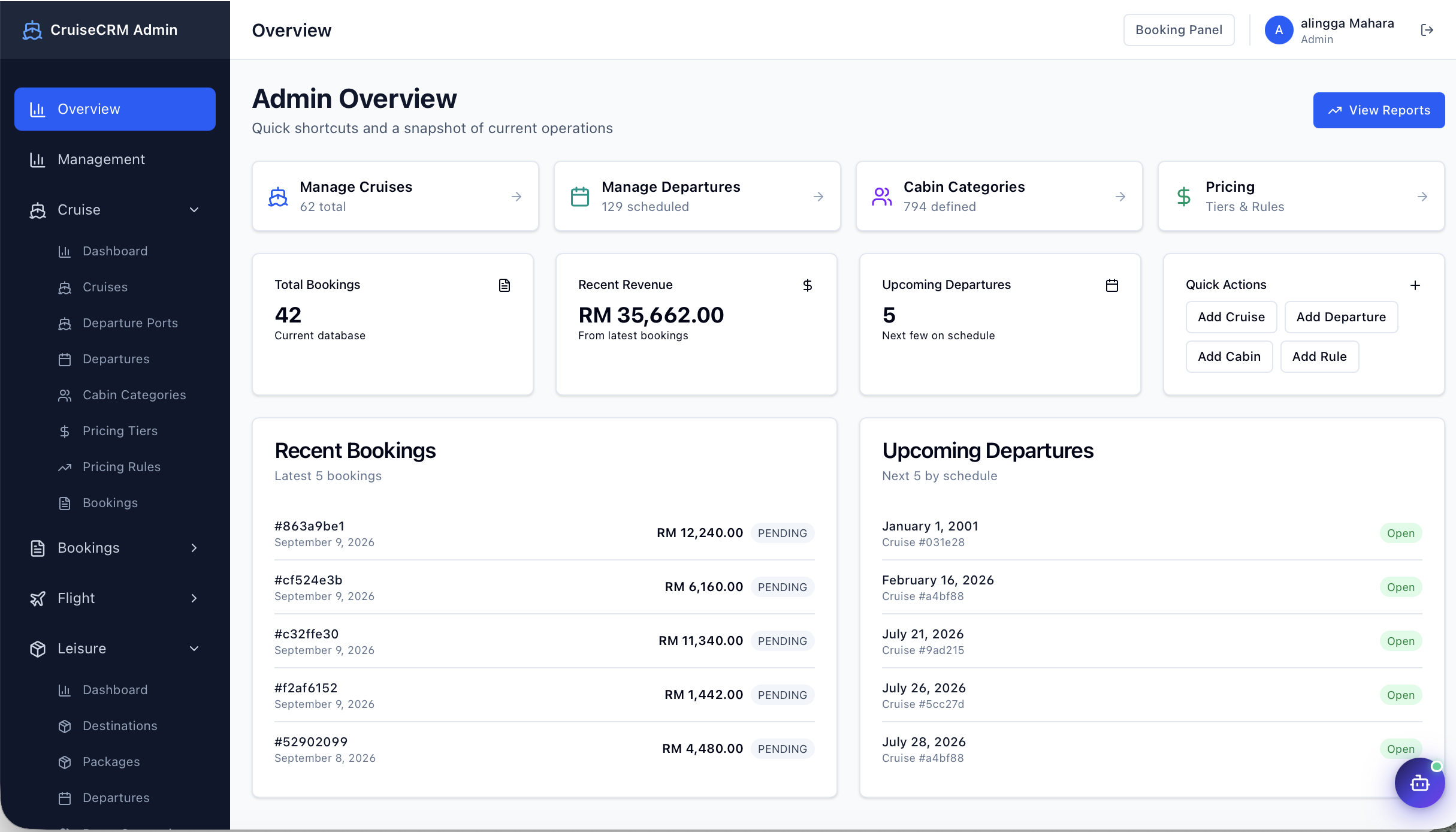Click the document icon in Total Bookings card

pos(505,285)
